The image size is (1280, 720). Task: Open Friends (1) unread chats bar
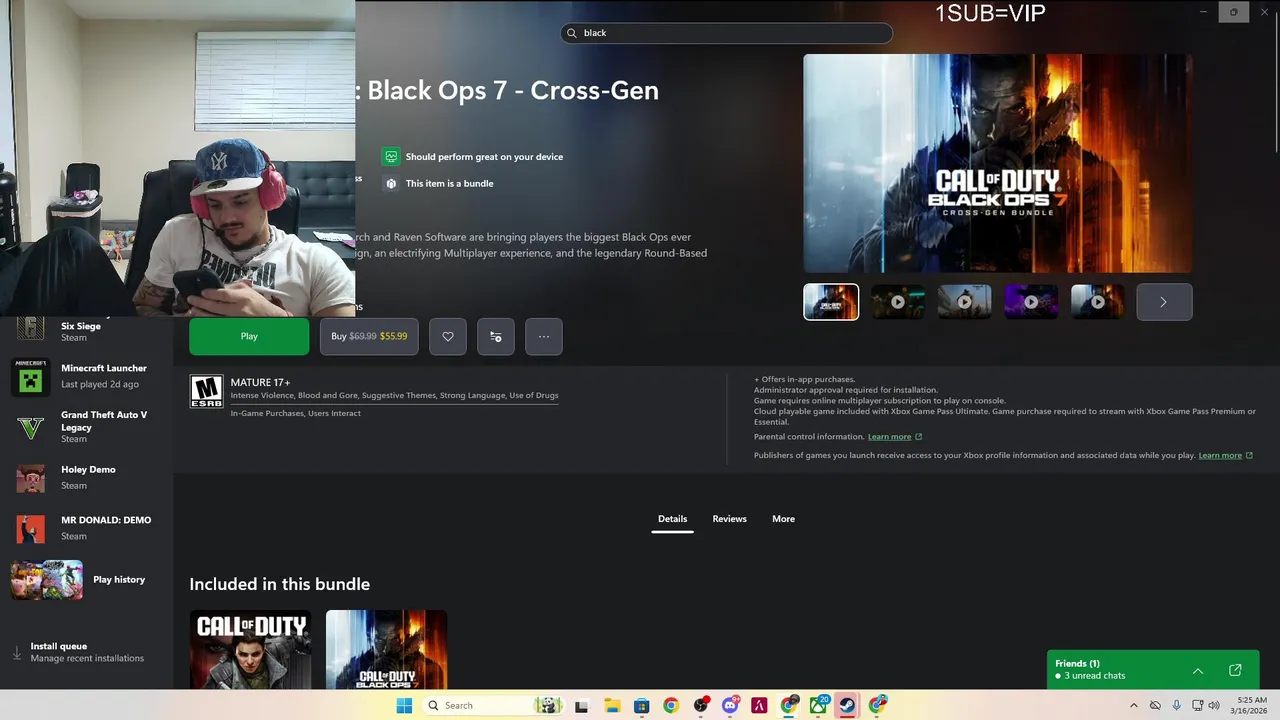1153,670
